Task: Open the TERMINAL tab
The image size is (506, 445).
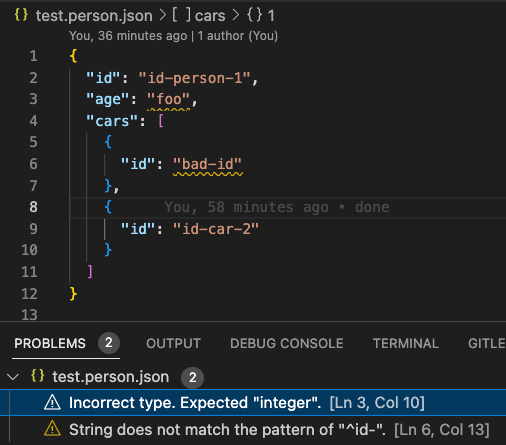Action: (406, 343)
